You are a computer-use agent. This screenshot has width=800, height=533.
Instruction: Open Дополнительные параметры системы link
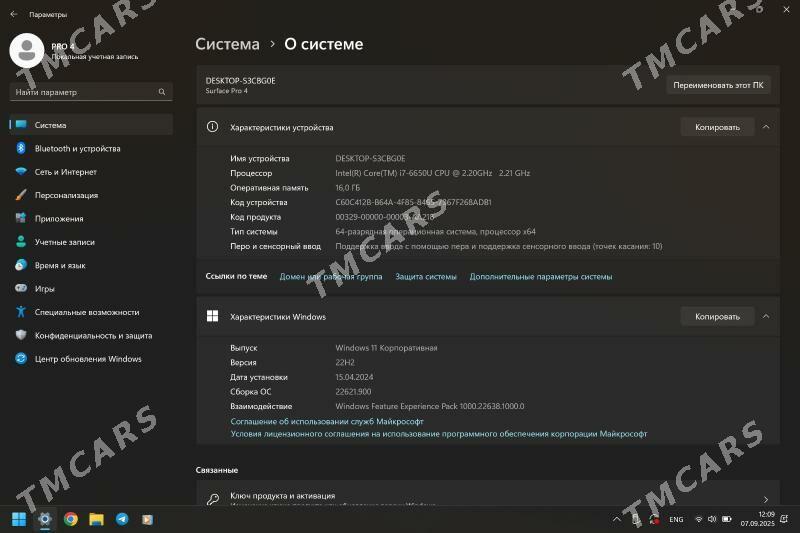(x=540, y=277)
